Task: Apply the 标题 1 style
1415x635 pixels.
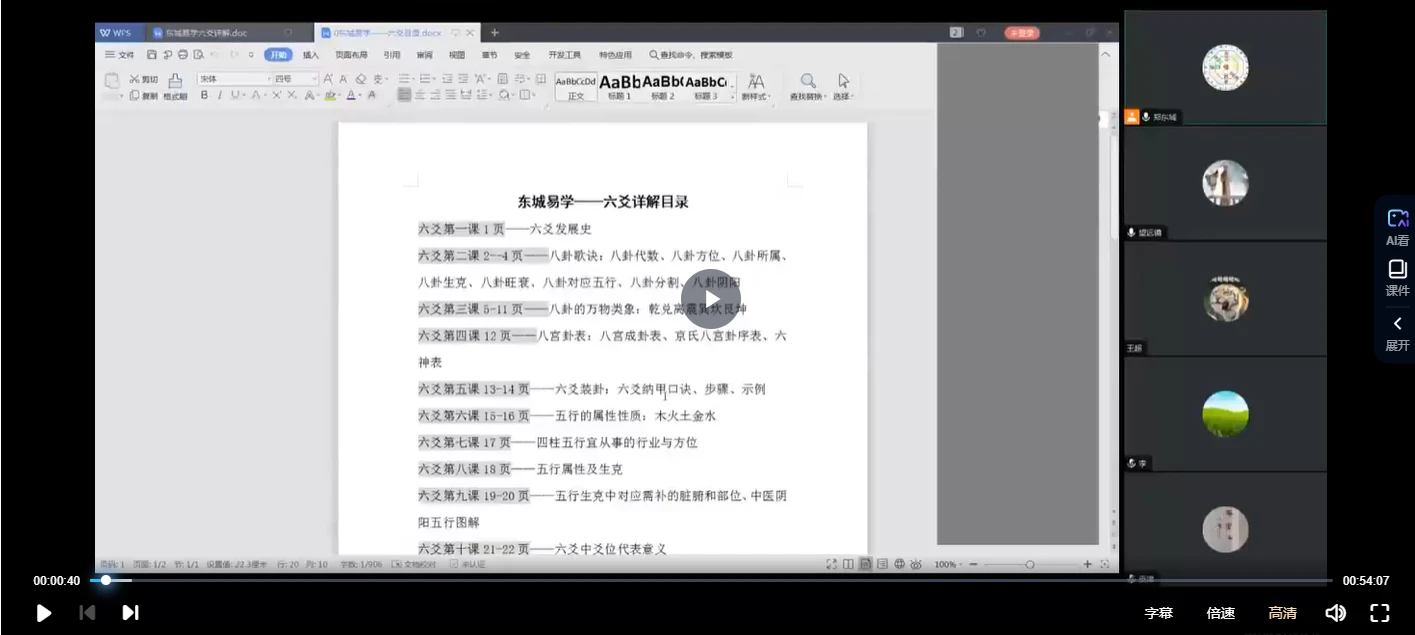Action: point(620,87)
